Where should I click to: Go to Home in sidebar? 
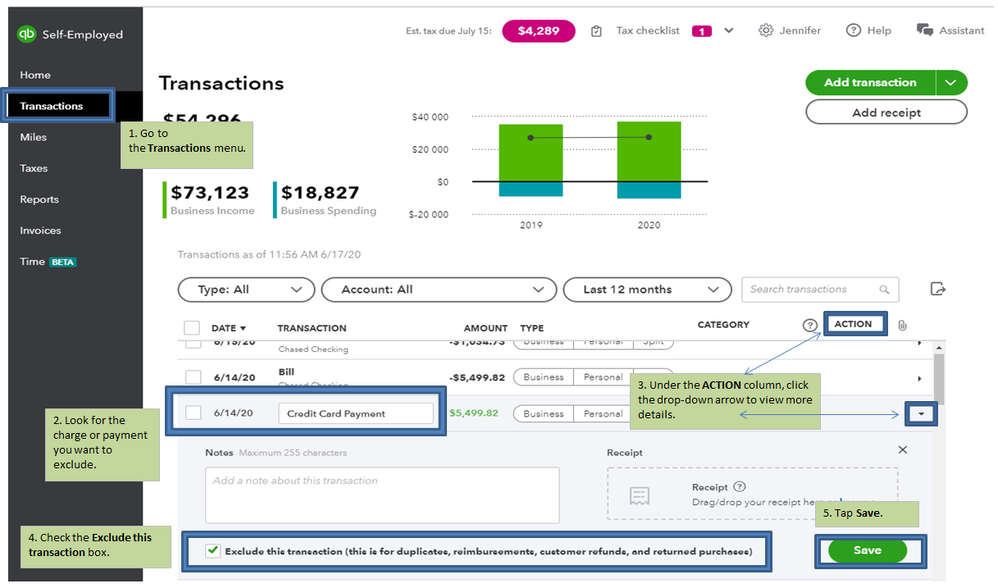tap(35, 75)
